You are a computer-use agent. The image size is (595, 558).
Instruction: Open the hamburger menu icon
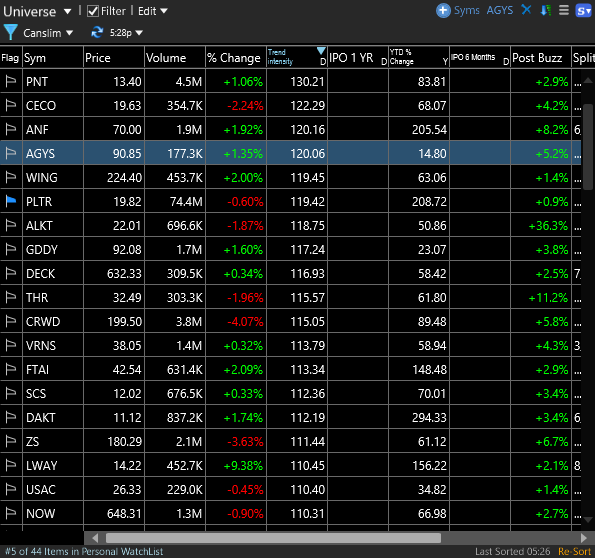pyautogui.click(x=564, y=10)
